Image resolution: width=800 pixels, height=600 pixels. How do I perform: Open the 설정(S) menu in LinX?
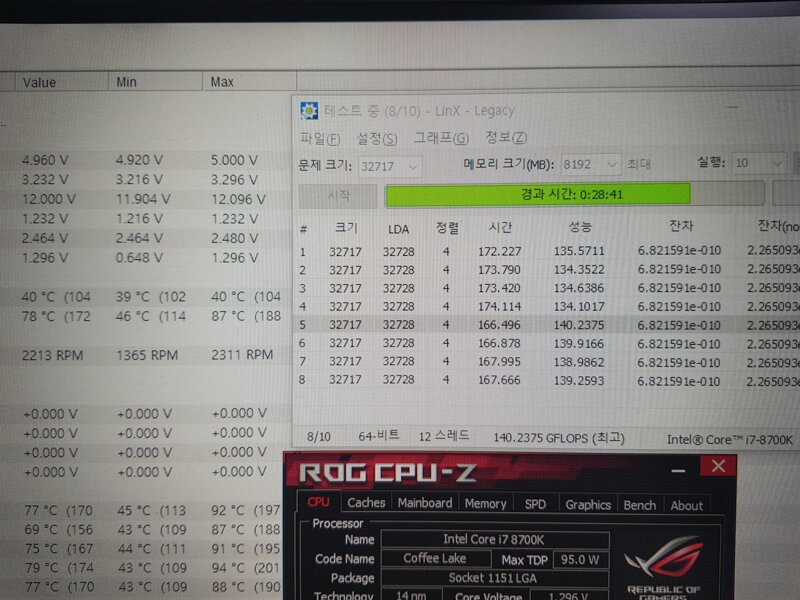[x=377, y=138]
